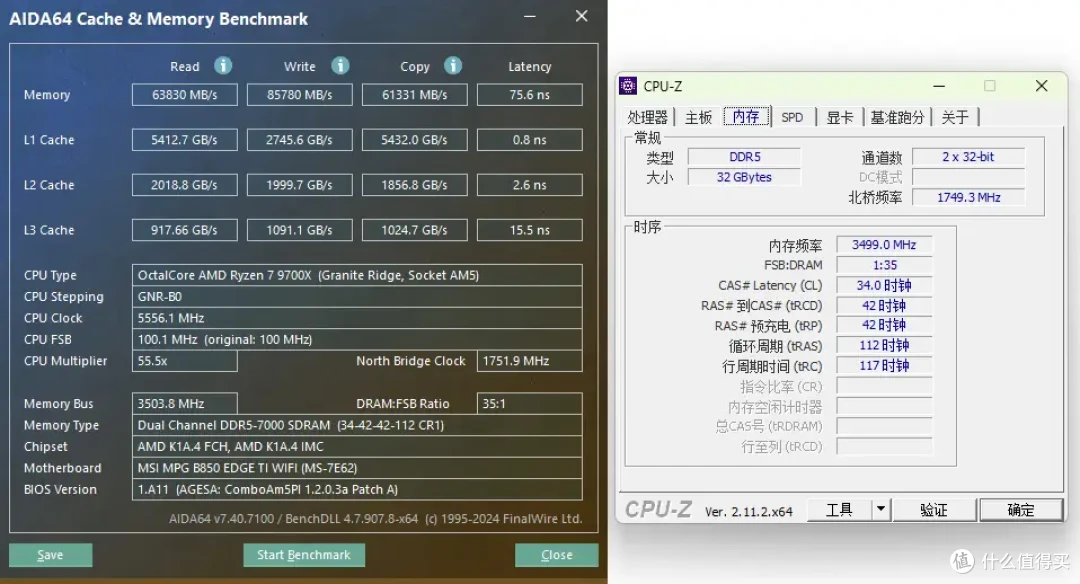Click the Read info icon in AIDA64
The image size is (1080, 584).
tap(222, 65)
